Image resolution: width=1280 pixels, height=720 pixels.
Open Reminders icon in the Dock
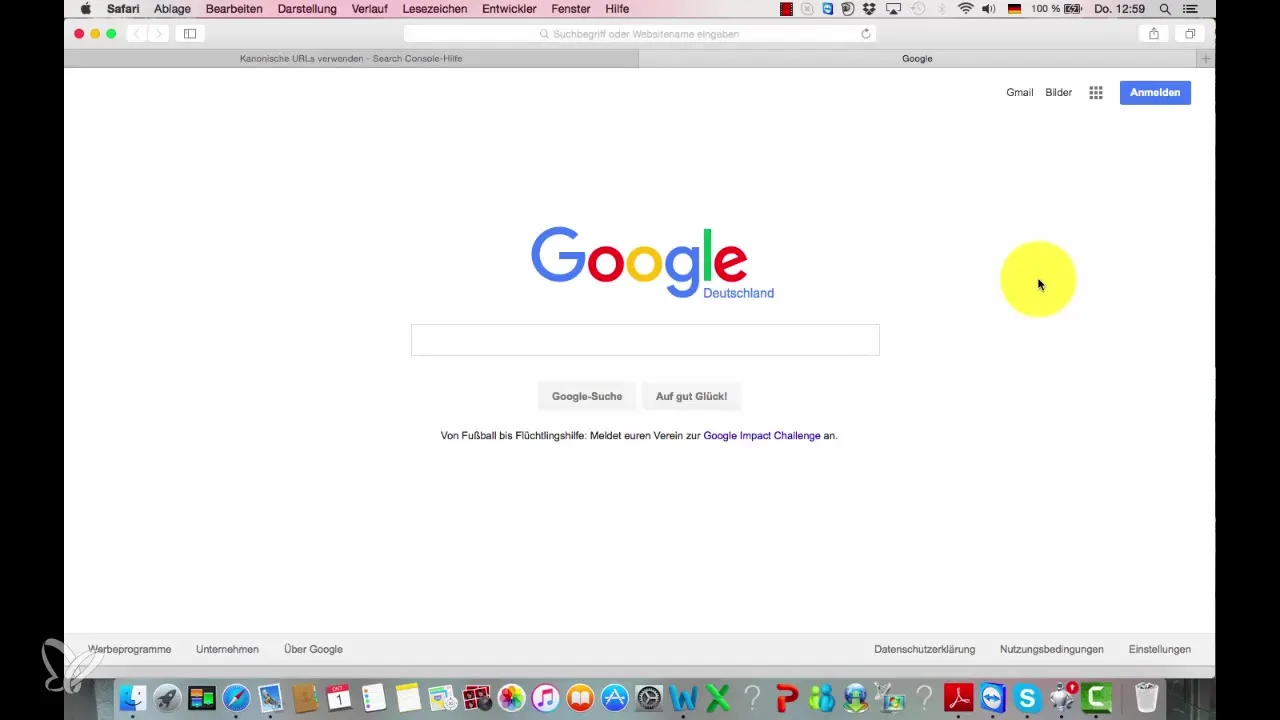click(x=374, y=697)
